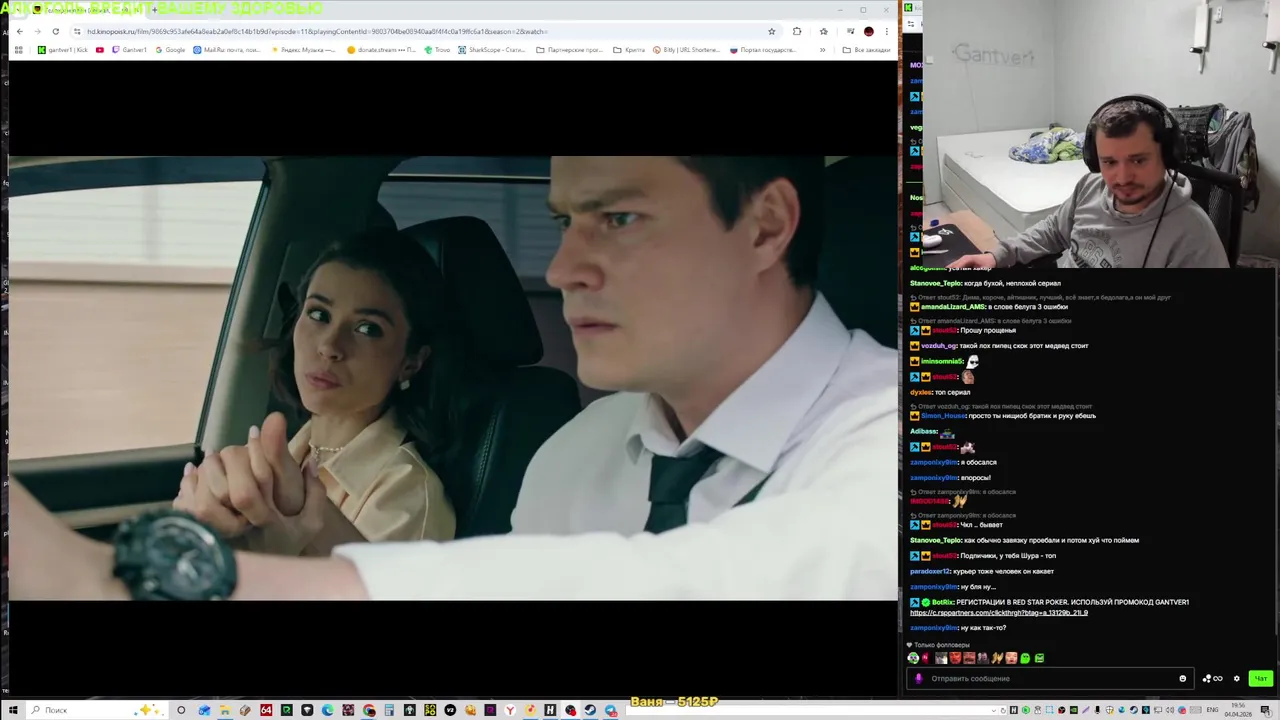Open the Mail.Ru bookmark
This screenshot has height=720, width=1280.
[x=227, y=49]
